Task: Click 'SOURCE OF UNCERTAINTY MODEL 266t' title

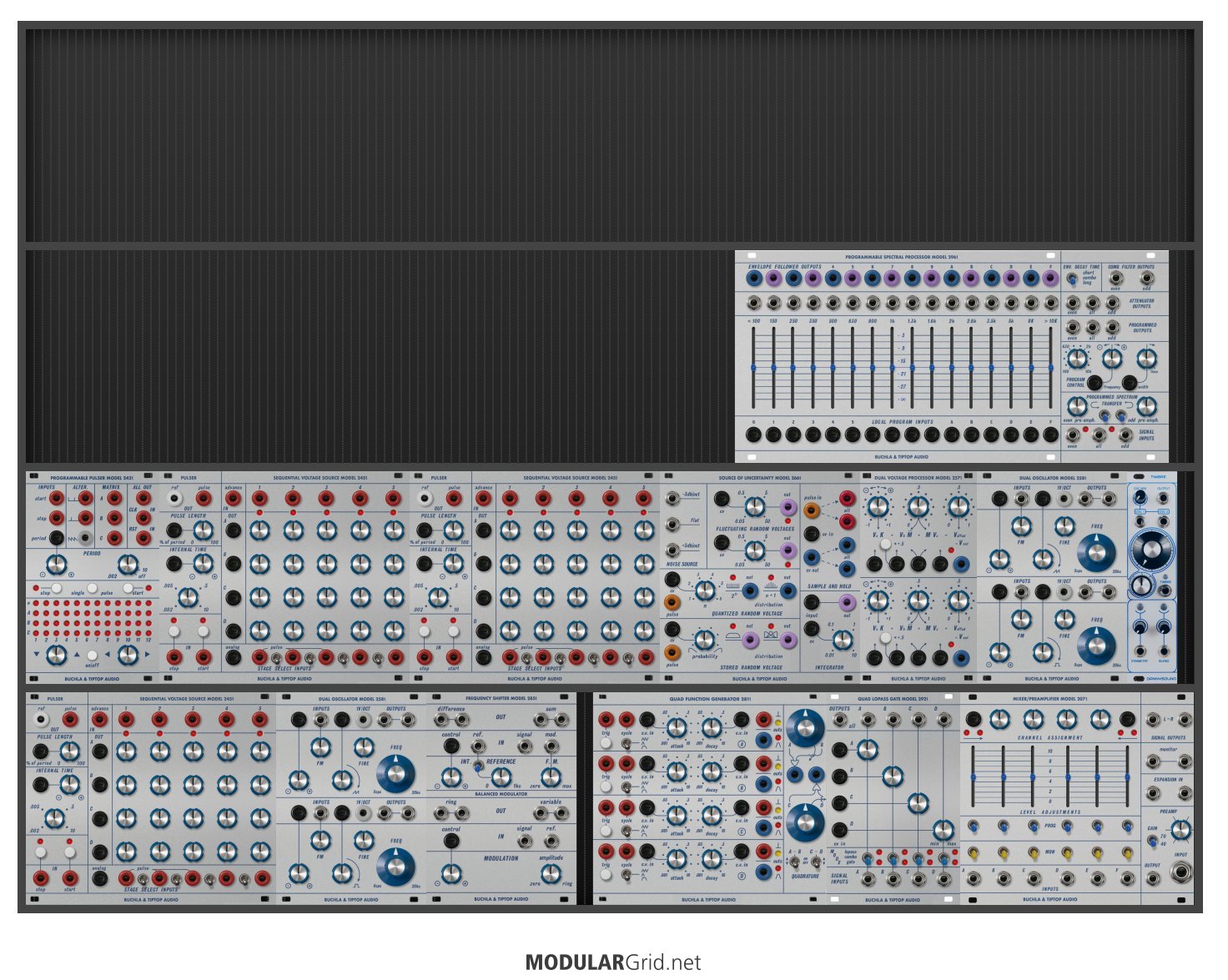Action: (760, 478)
